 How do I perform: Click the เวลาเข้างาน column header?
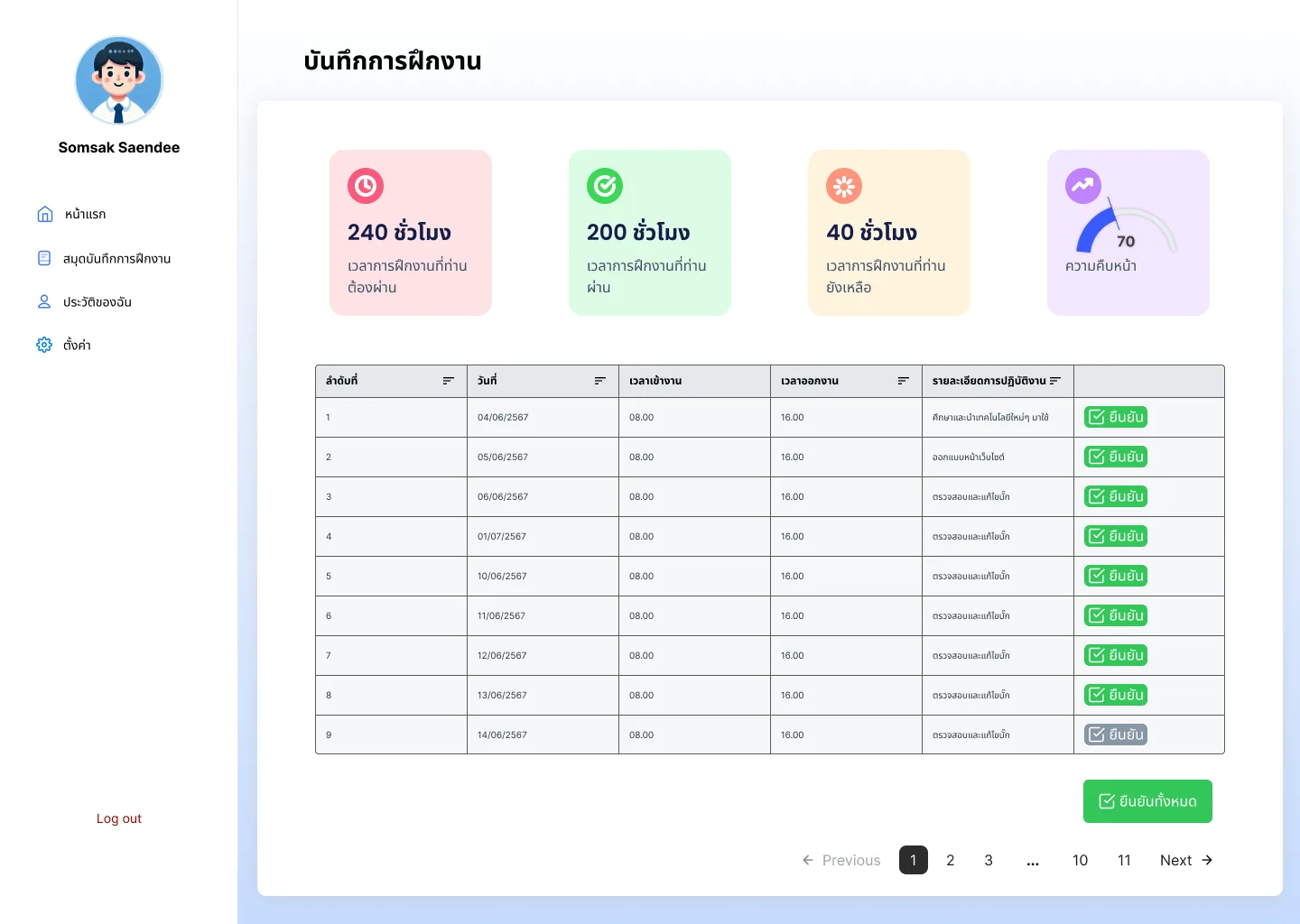tap(694, 381)
